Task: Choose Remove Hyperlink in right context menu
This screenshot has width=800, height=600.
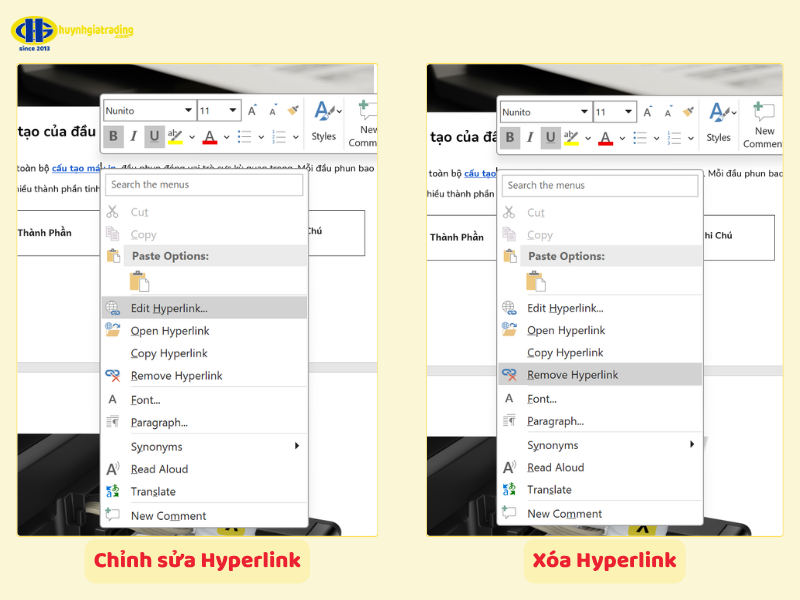Action: click(x=572, y=375)
